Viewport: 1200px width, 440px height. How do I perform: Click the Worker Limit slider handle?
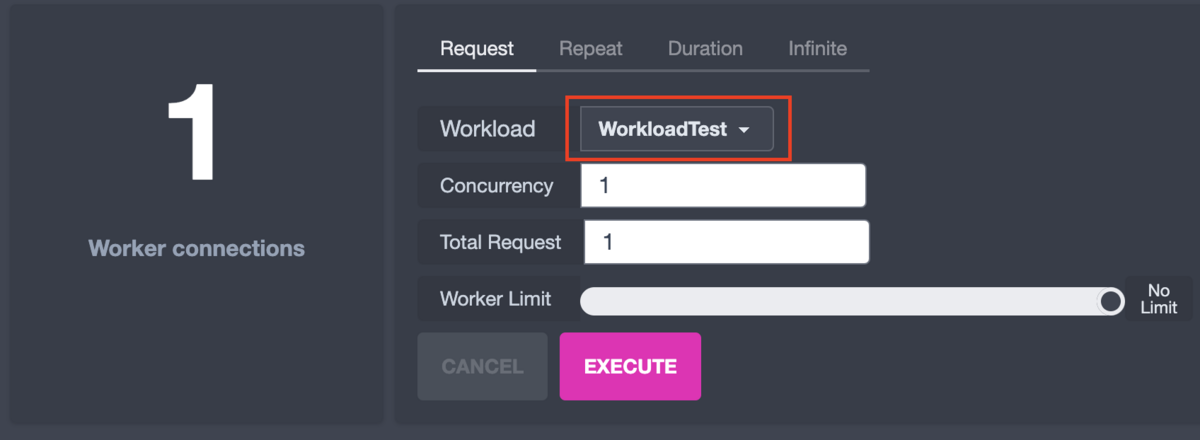click(x=1110, y=300)
